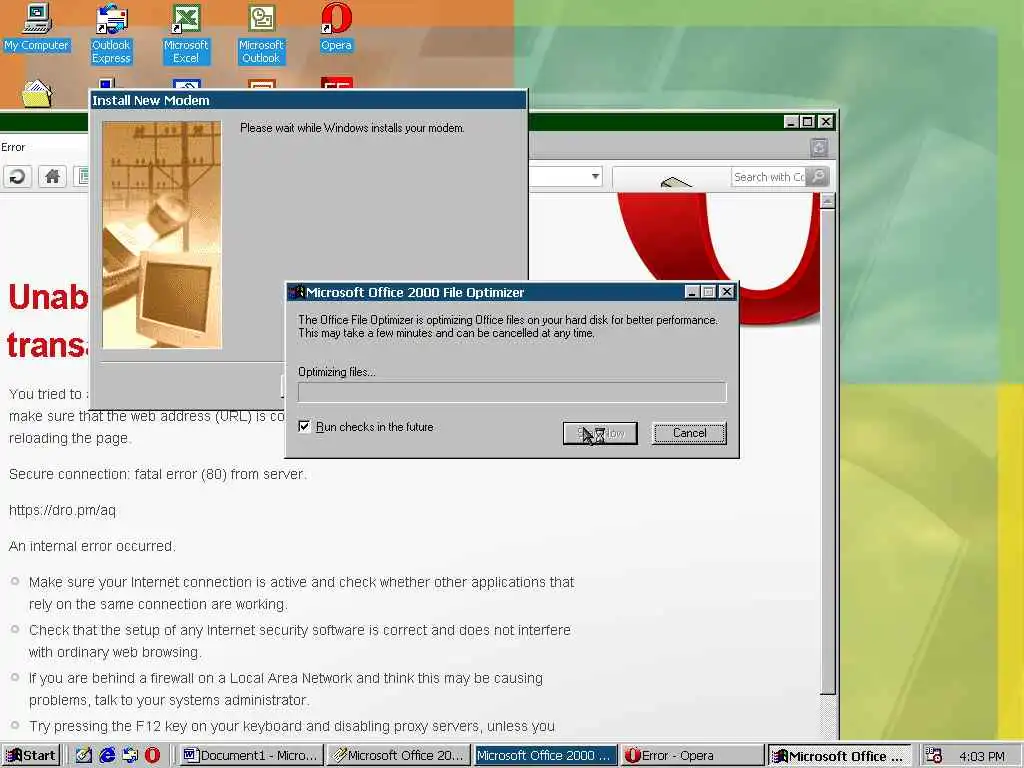Click the Search with input field in Opera
Viewport: 1024px width, 768px height.
pos(769,177)
